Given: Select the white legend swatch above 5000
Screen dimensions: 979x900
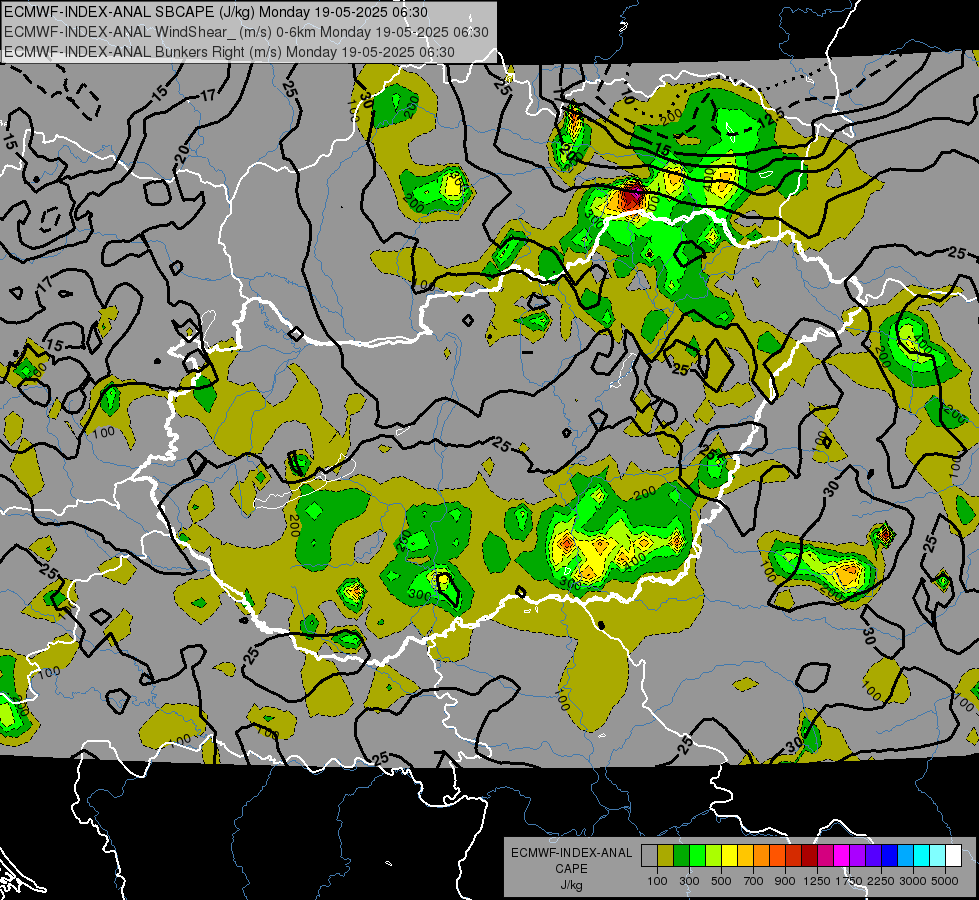Looking at the screenshot, I should point(955,855).
